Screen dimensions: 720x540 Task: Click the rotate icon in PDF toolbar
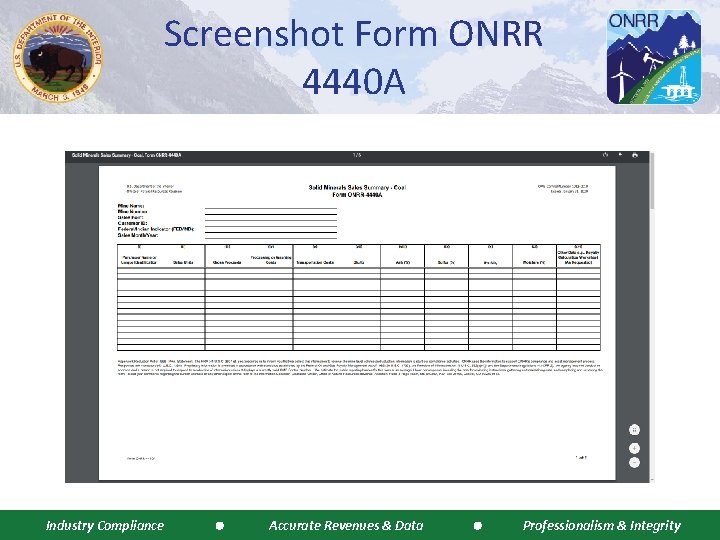605,155
